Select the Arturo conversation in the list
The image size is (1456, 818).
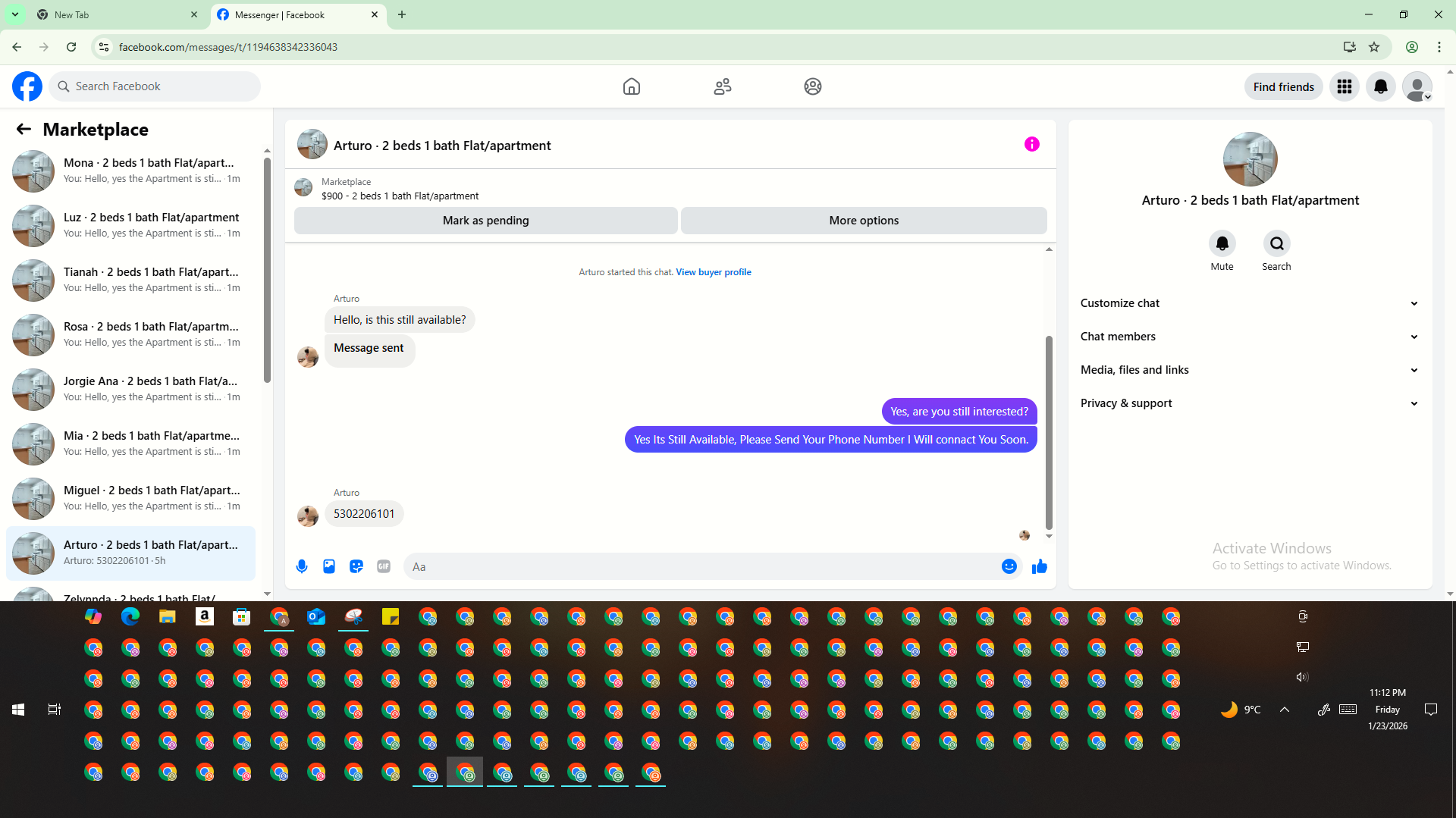tap(130, 553)
